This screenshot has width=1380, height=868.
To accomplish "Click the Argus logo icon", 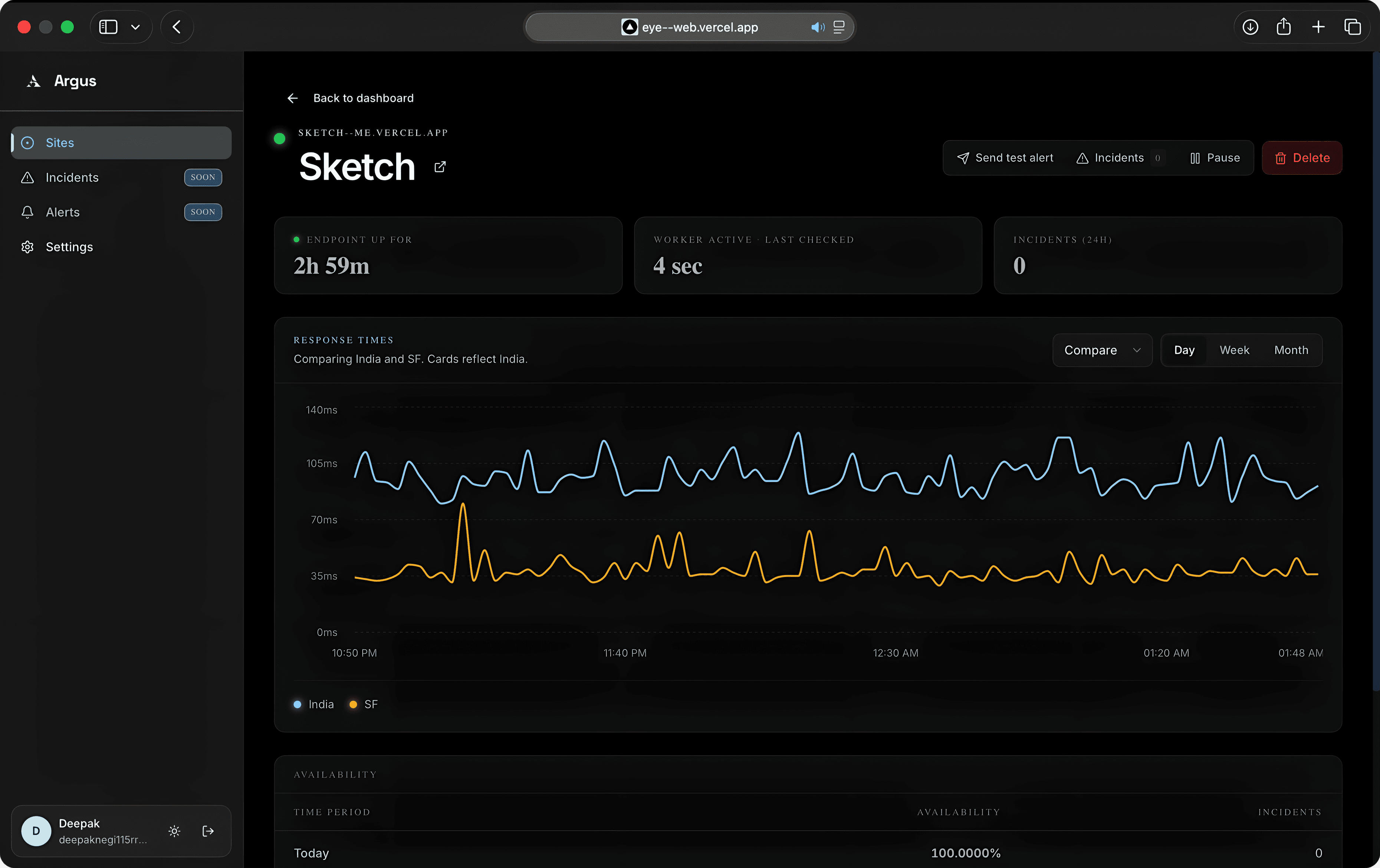I will coord(33,81).
